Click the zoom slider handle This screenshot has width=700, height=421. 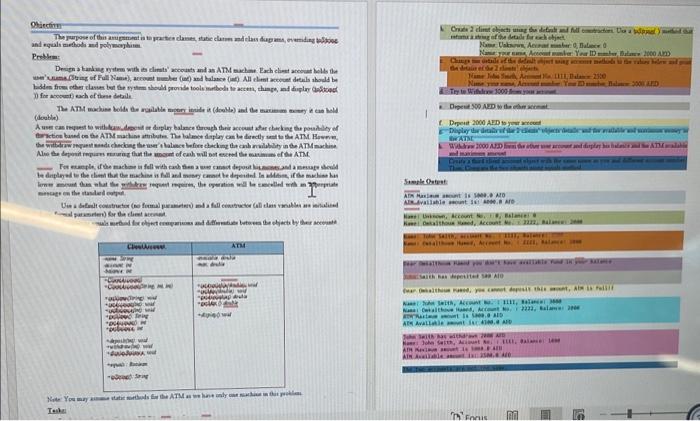point(629,414)
